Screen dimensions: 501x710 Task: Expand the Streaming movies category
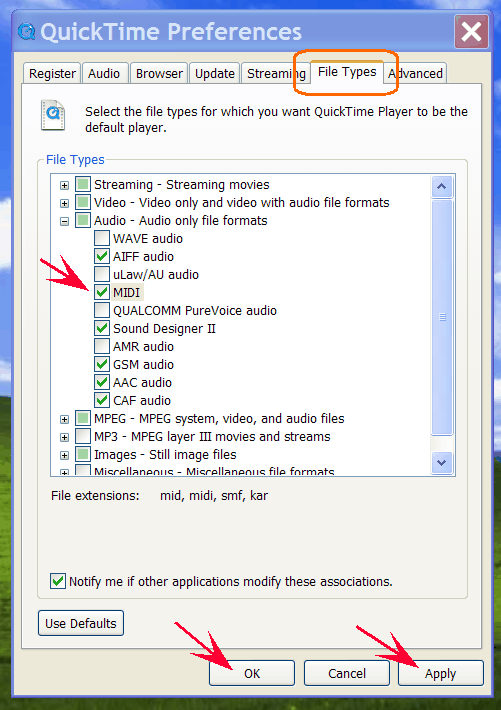(x=64, y=185)
